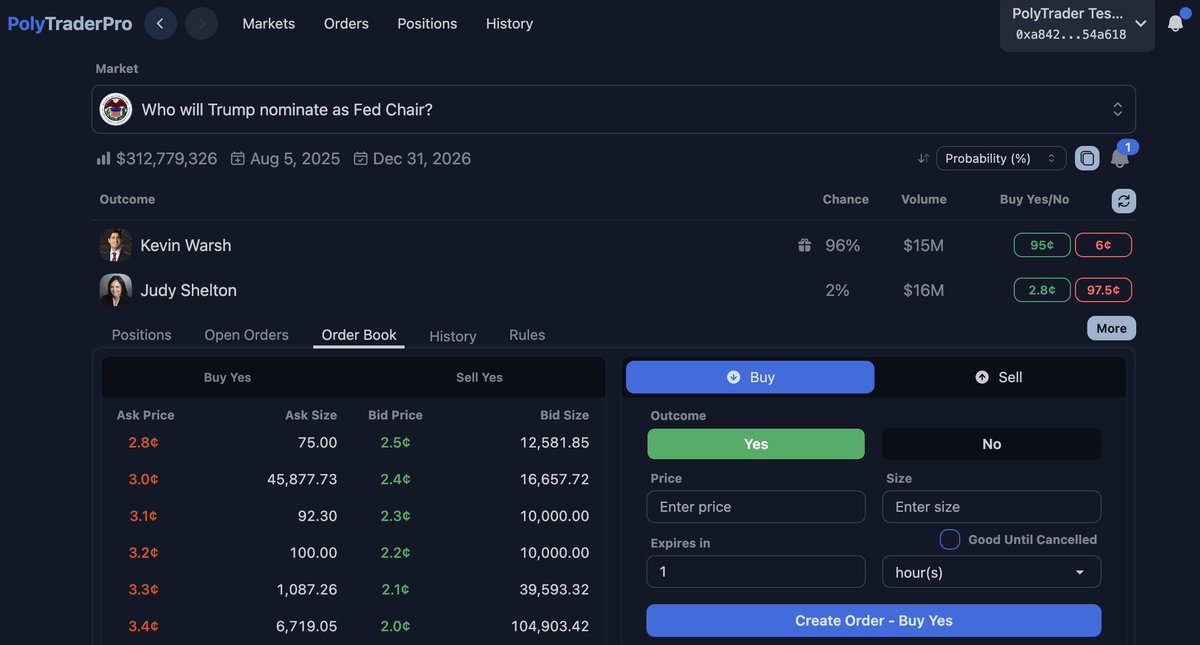Open the Probability (%) dropdown

pos(1001,158)
